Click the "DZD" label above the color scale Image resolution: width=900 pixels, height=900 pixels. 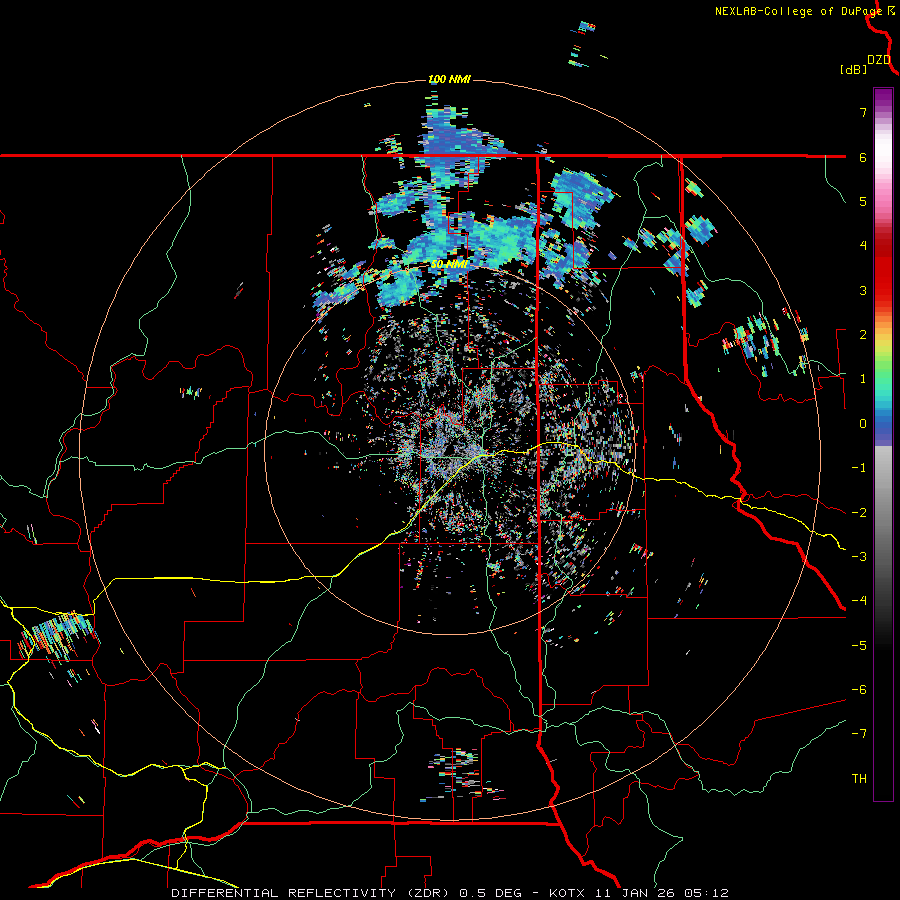[x=879, y=59]
